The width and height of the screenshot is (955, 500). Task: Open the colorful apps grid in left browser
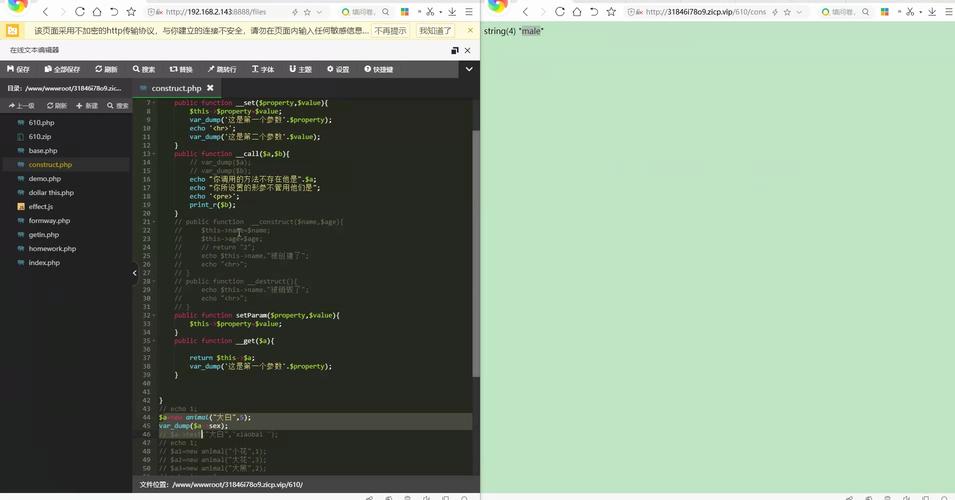pyautogui.click(x=404, y=12)
